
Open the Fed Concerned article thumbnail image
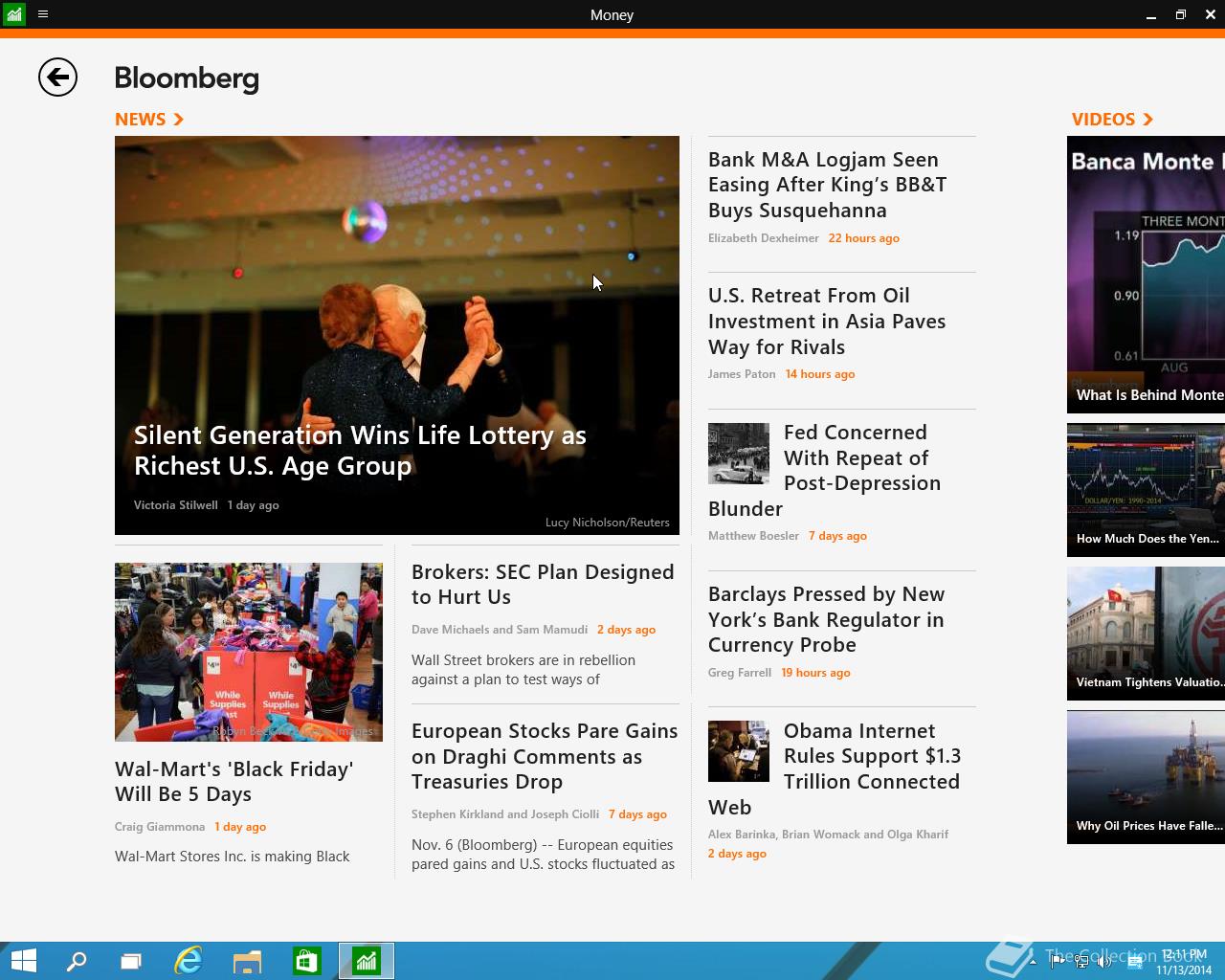pos(739,454)
